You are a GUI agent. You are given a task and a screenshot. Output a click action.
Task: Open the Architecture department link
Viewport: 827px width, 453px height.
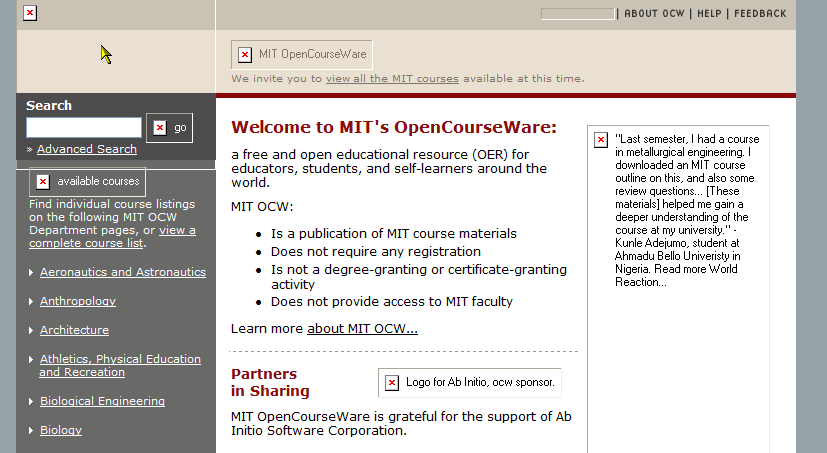pyautogui.click(x=74, y=330)
